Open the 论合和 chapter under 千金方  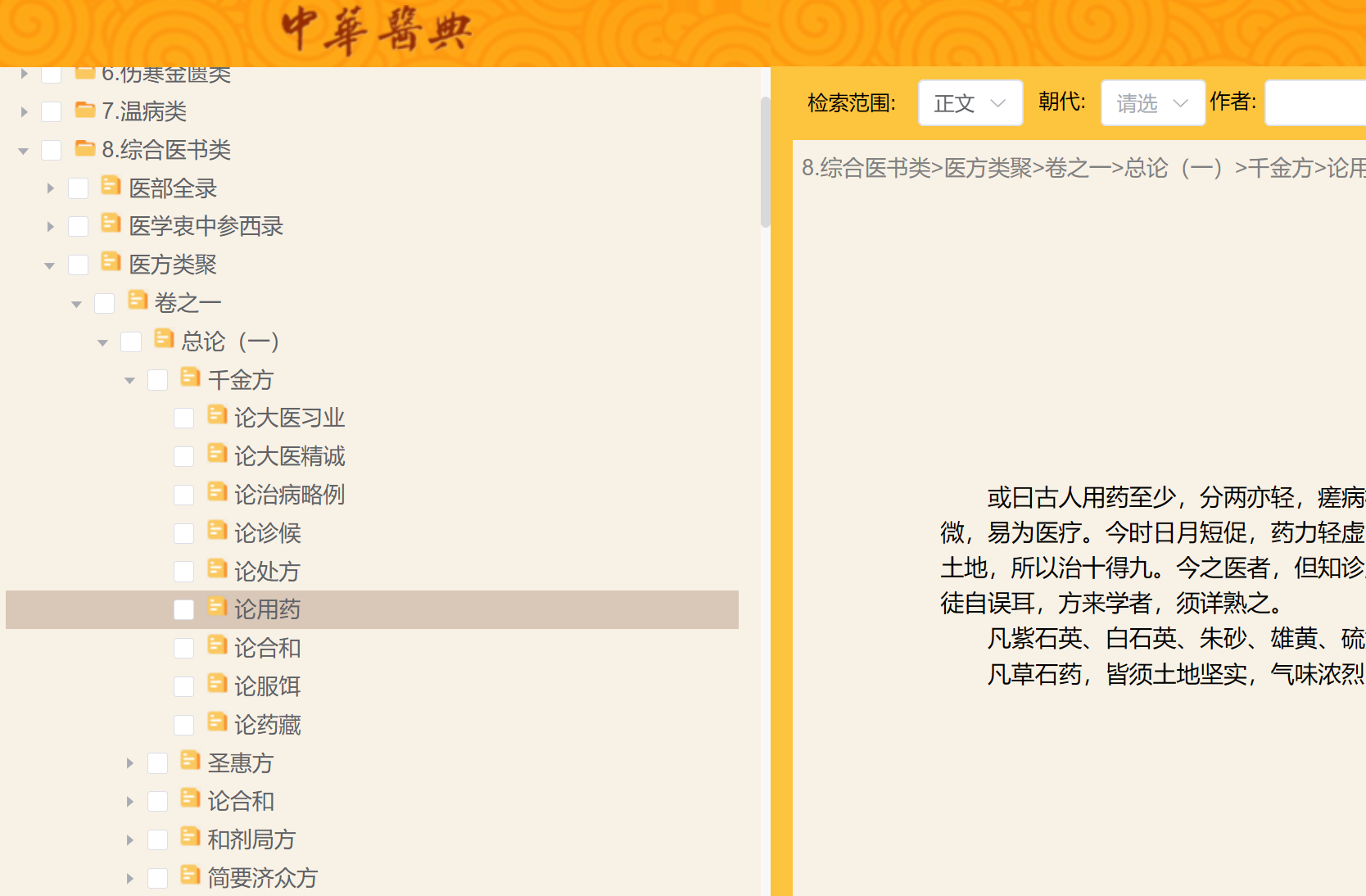tap(267, 649)
